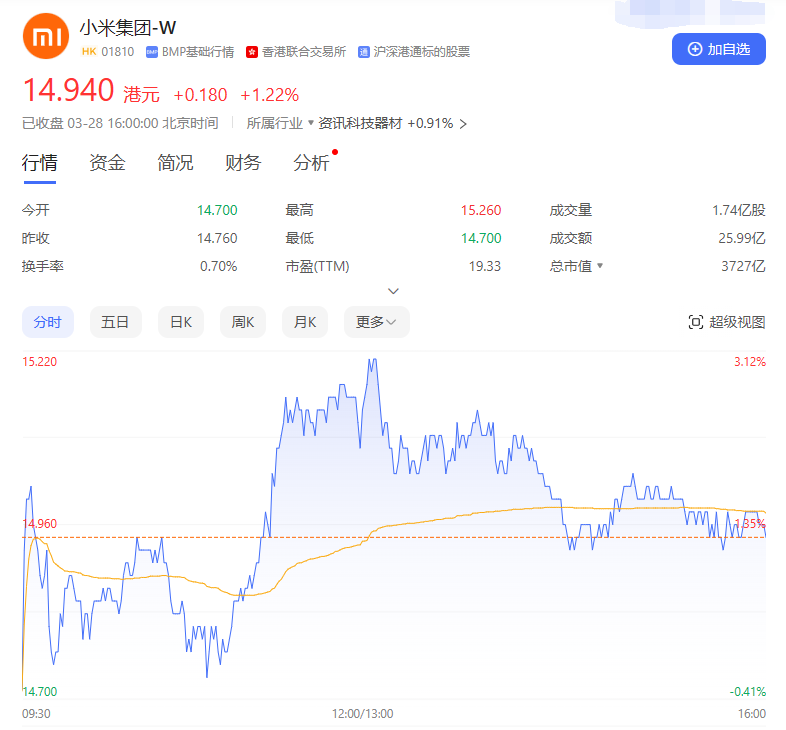Viewport: 786px width, 730px height.
Task: Click the 成交量 value 1.74亿股
Action: pos(739,210)
